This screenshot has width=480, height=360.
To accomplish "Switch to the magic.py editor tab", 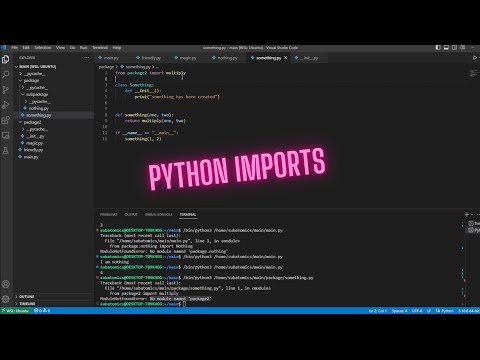I will 188,58.
